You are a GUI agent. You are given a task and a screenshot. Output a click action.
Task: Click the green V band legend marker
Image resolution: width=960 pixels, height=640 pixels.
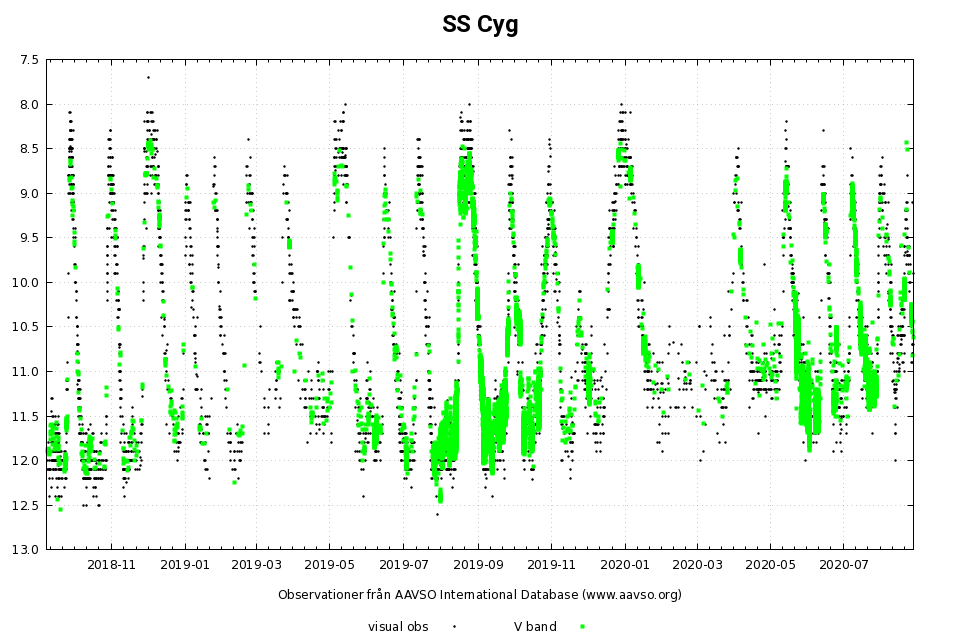click(x=582, y=626)
